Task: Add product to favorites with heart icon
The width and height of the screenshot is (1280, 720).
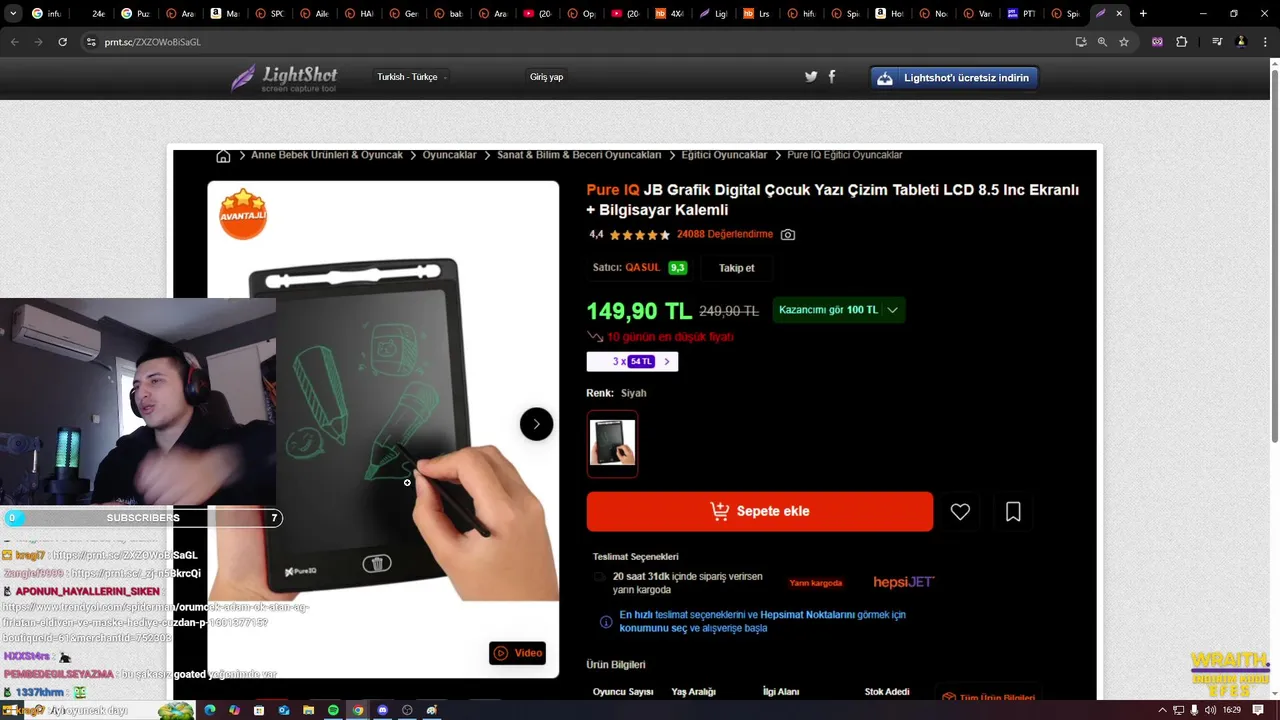Action: tap(960, 511)
